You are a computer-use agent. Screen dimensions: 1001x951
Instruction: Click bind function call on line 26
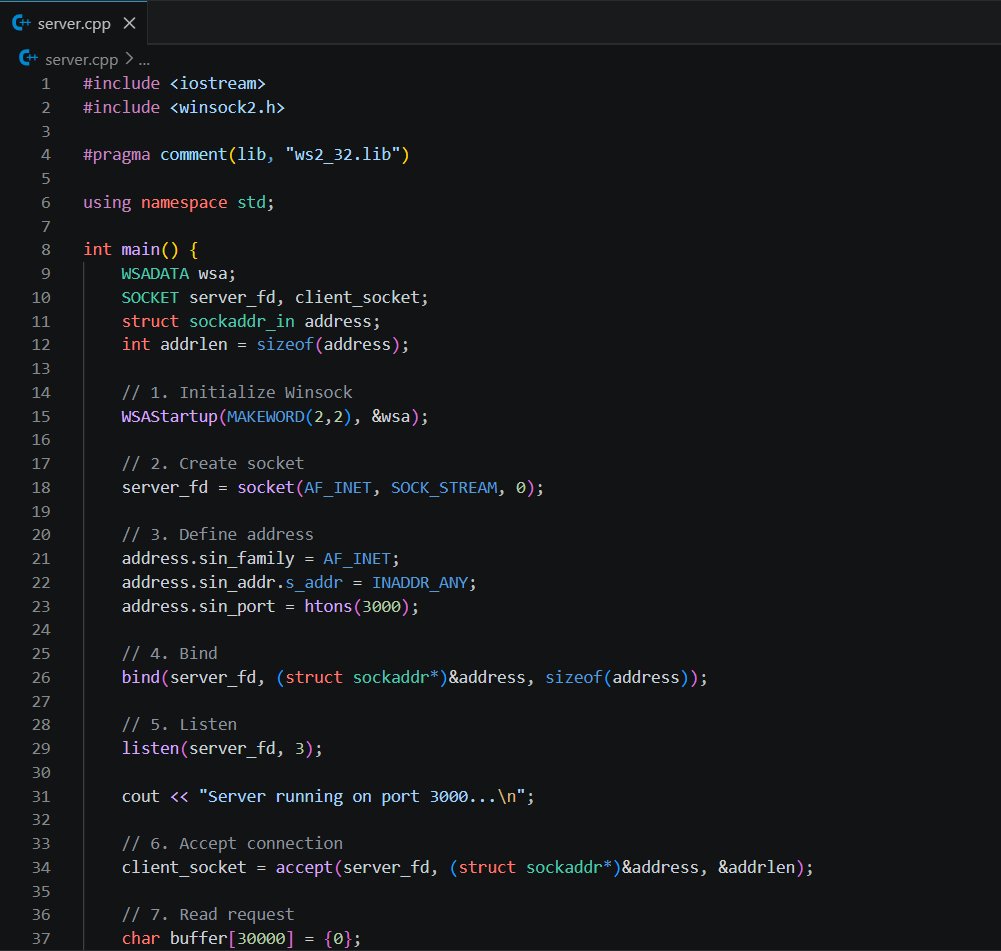[x=140, y=678]
